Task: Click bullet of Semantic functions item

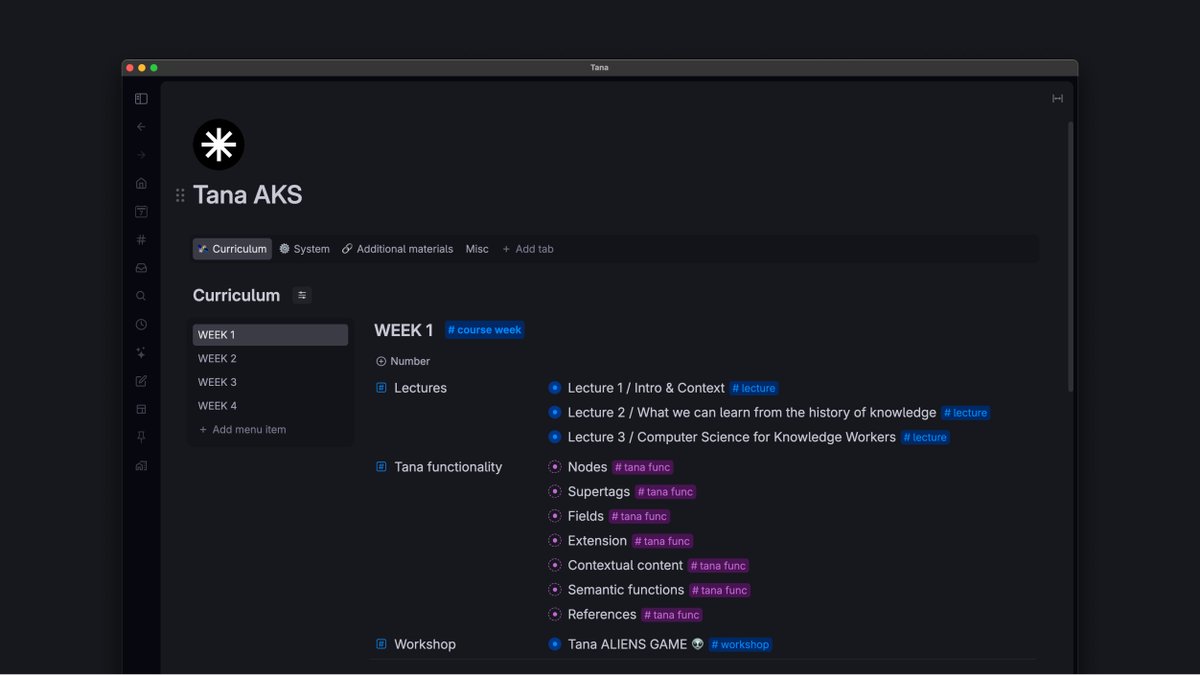Action: (555, 590)
